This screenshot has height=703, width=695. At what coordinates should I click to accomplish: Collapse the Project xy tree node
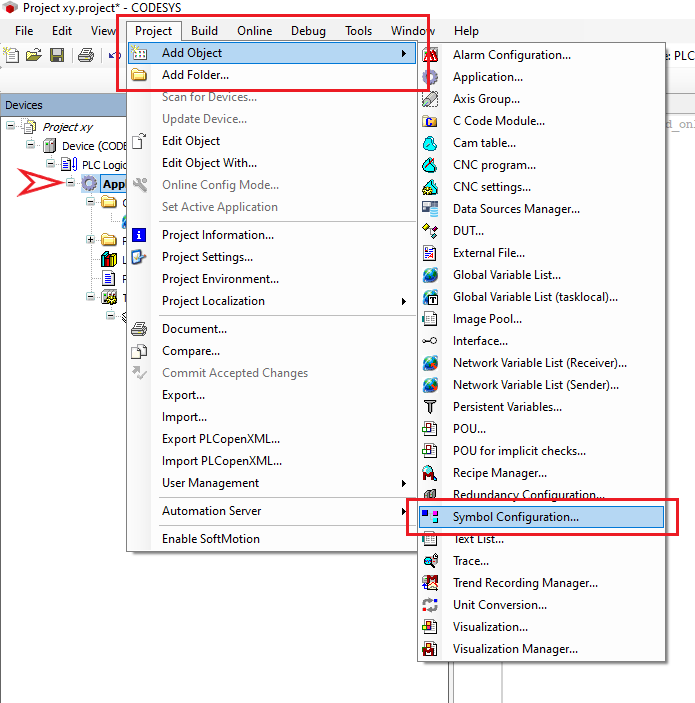pyautogui.click(x=11, y=127)
